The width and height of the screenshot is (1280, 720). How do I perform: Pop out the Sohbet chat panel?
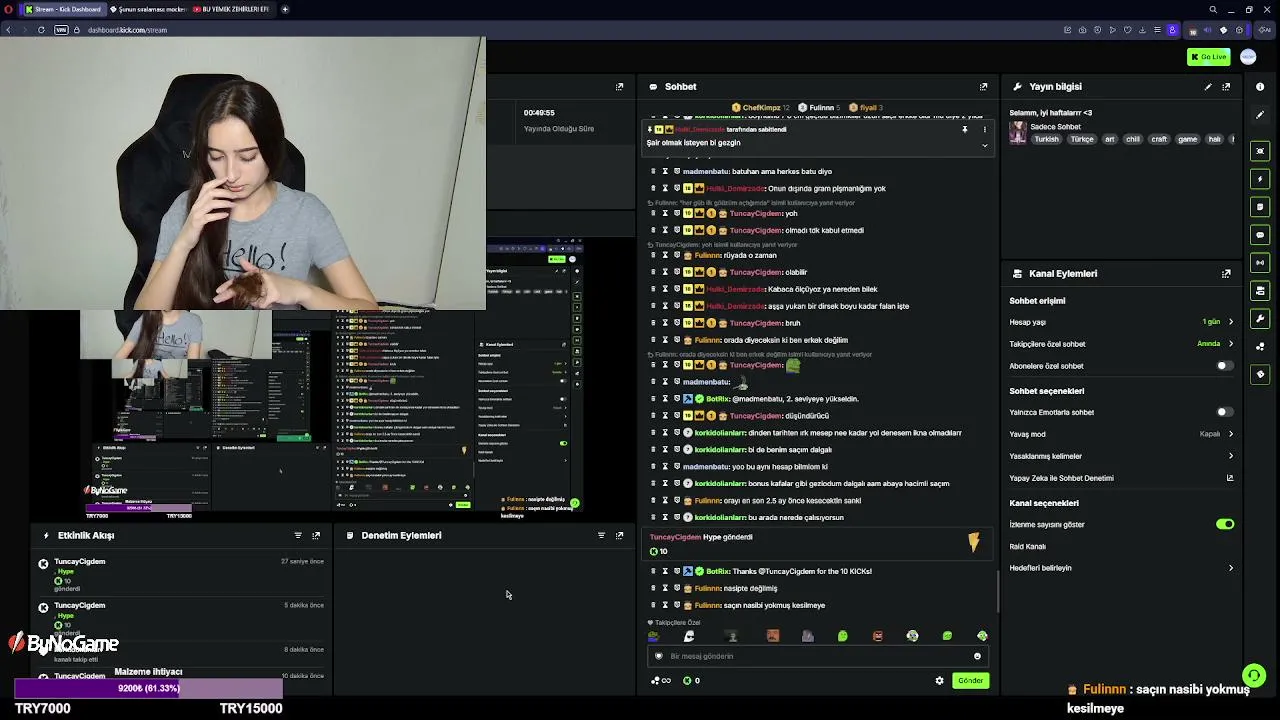(x=983, y=87)
